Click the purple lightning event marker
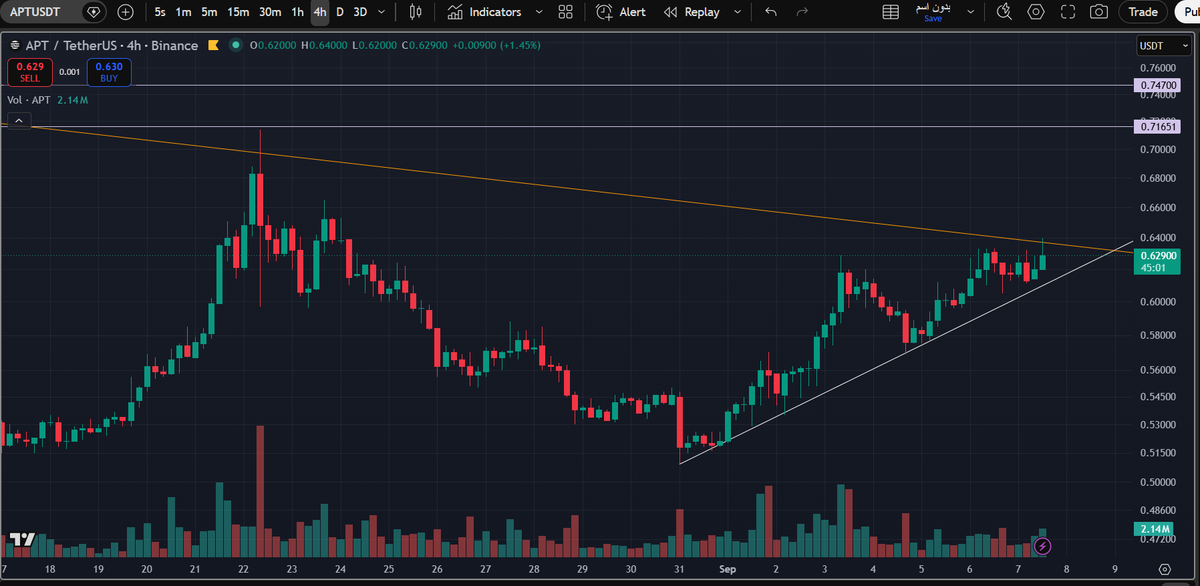The height and width of the screenshot is (586, 1200). click(1043, 546)
